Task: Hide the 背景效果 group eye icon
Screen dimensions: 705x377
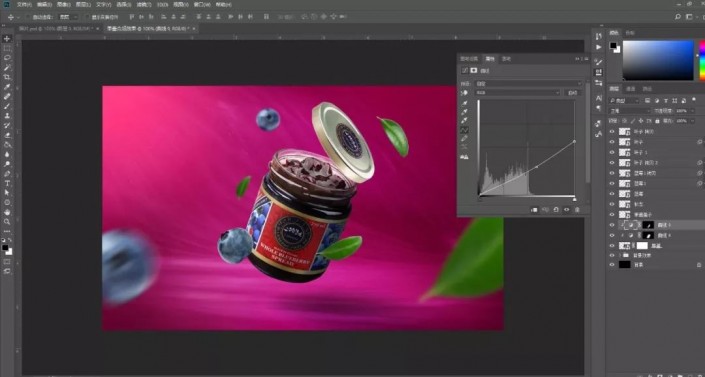Action: (x=611, y=256)
